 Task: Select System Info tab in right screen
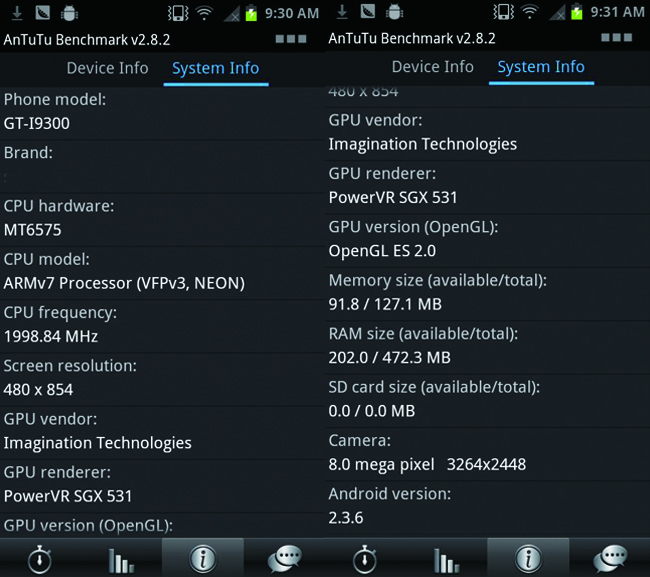[x=541, y=68]
